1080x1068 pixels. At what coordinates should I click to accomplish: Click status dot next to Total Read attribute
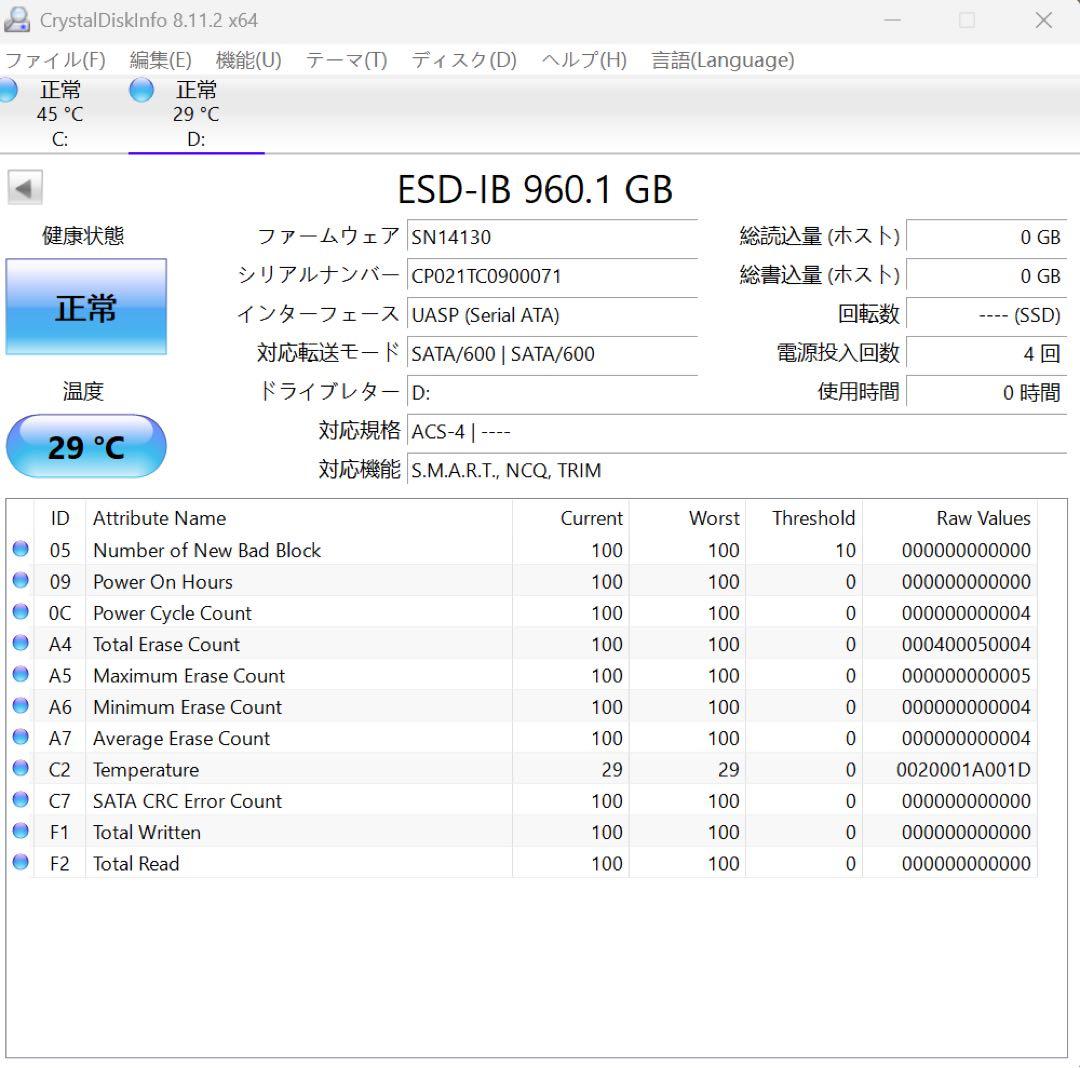[x=20, y=863]
